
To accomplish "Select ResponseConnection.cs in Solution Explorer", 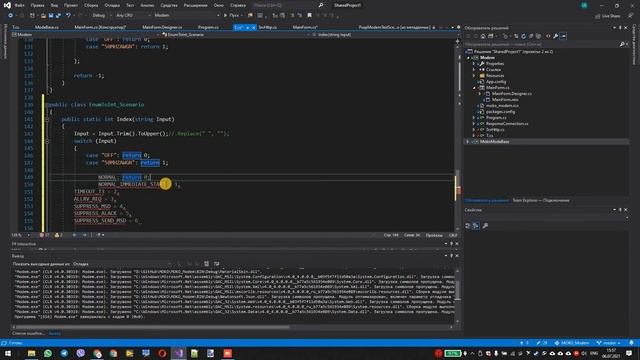I will (507, 124).
